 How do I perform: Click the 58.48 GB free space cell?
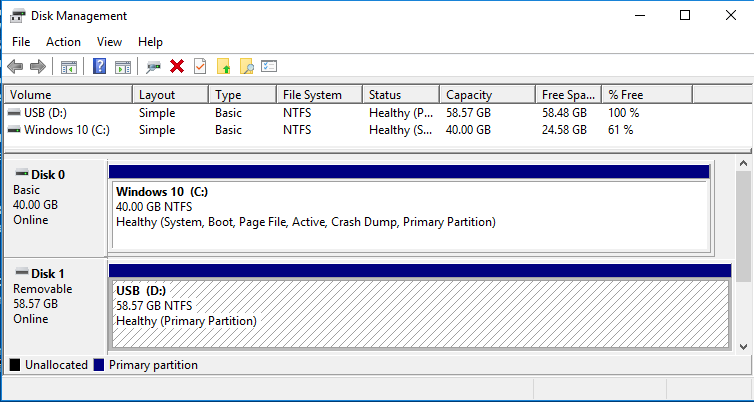pyautogui.click(x=564, y=113)
